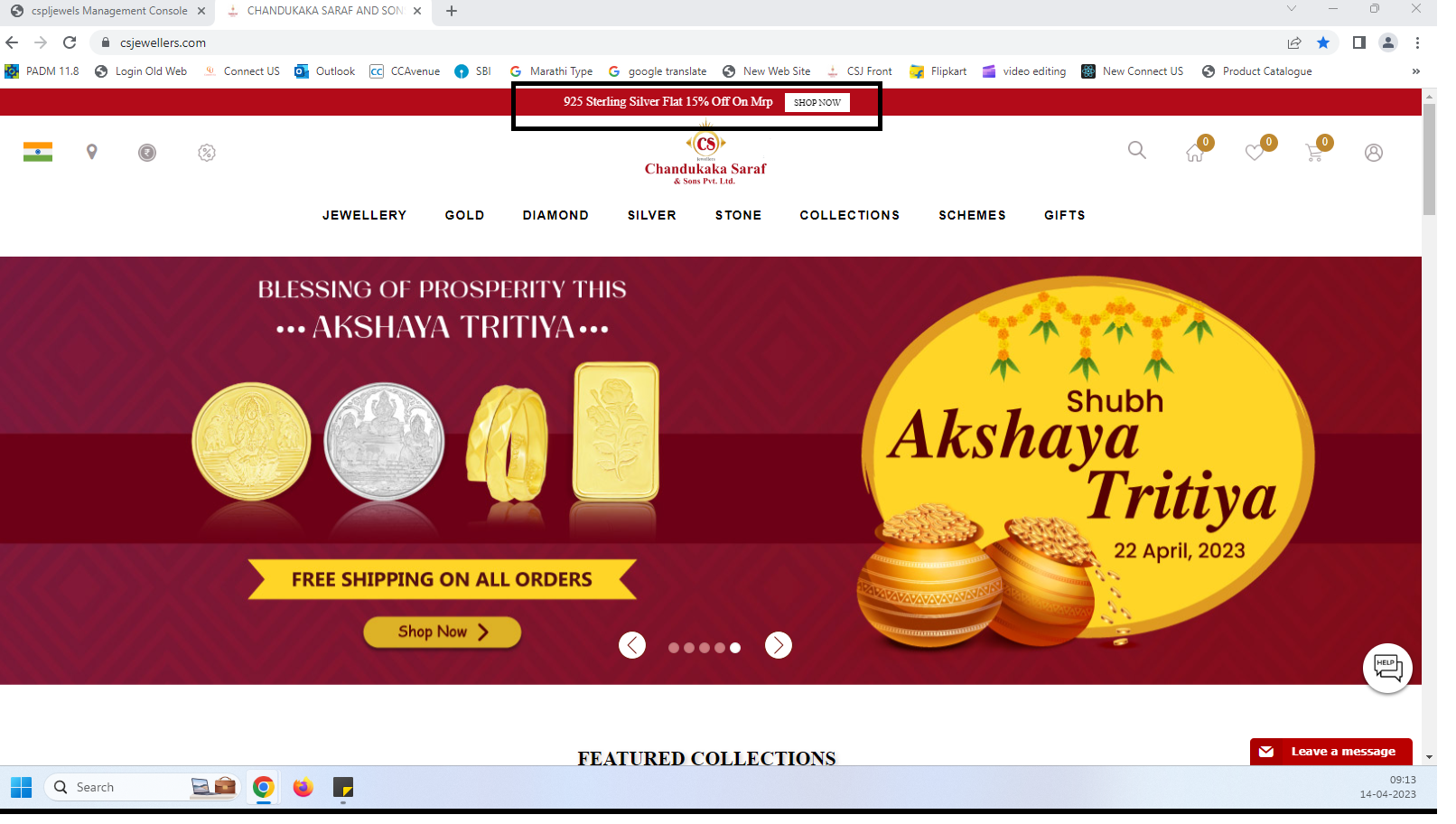
Task: Open the percent offers badge icon
Action: [207, 153]
